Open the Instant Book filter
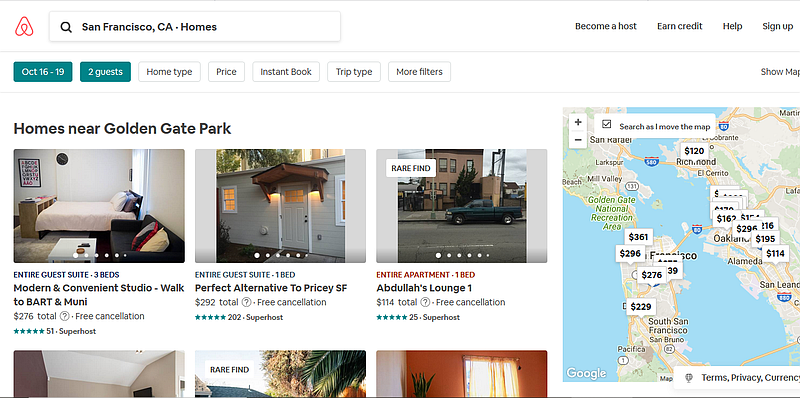 click(286, 72)
